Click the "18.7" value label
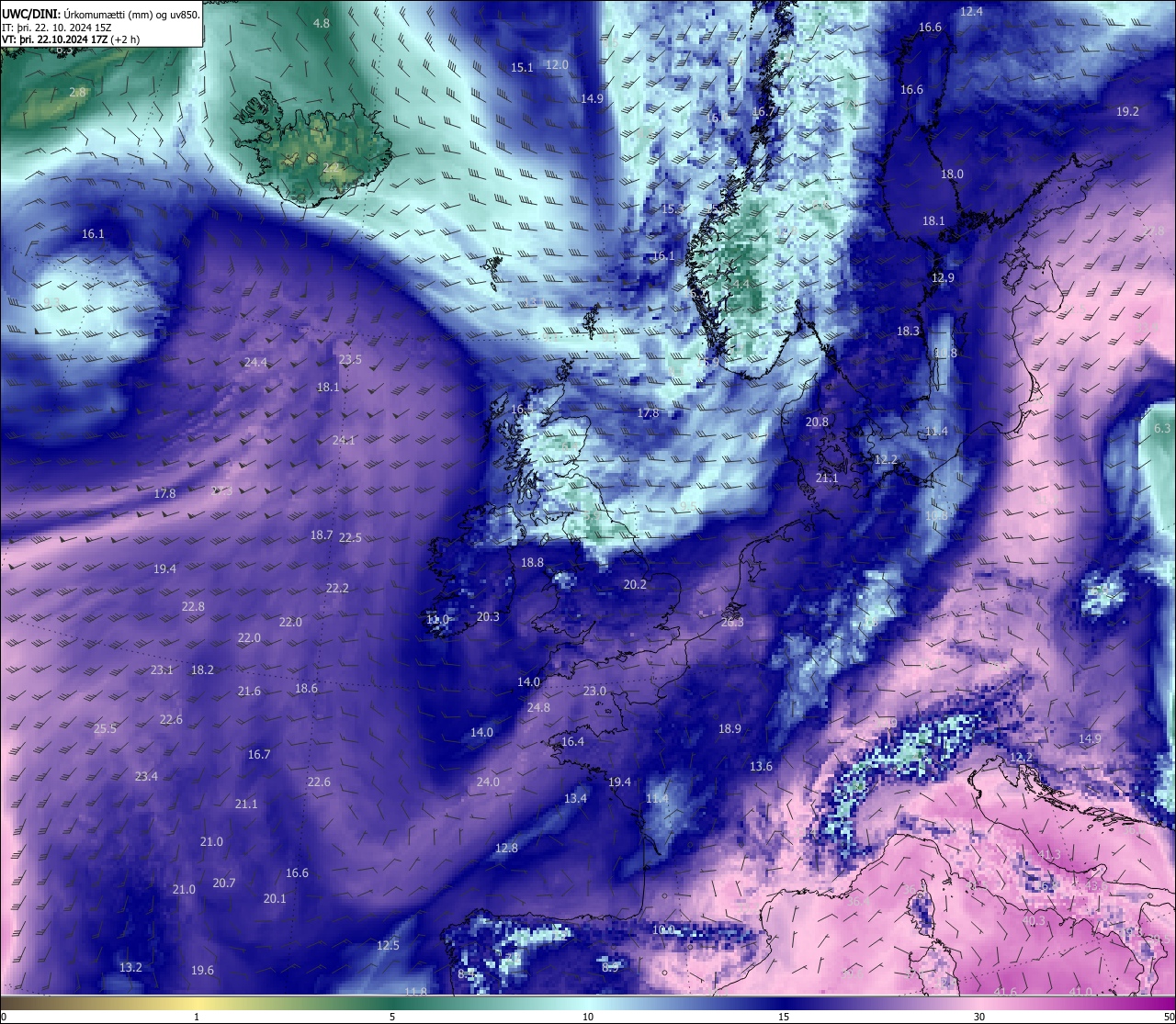 point(322,535)
